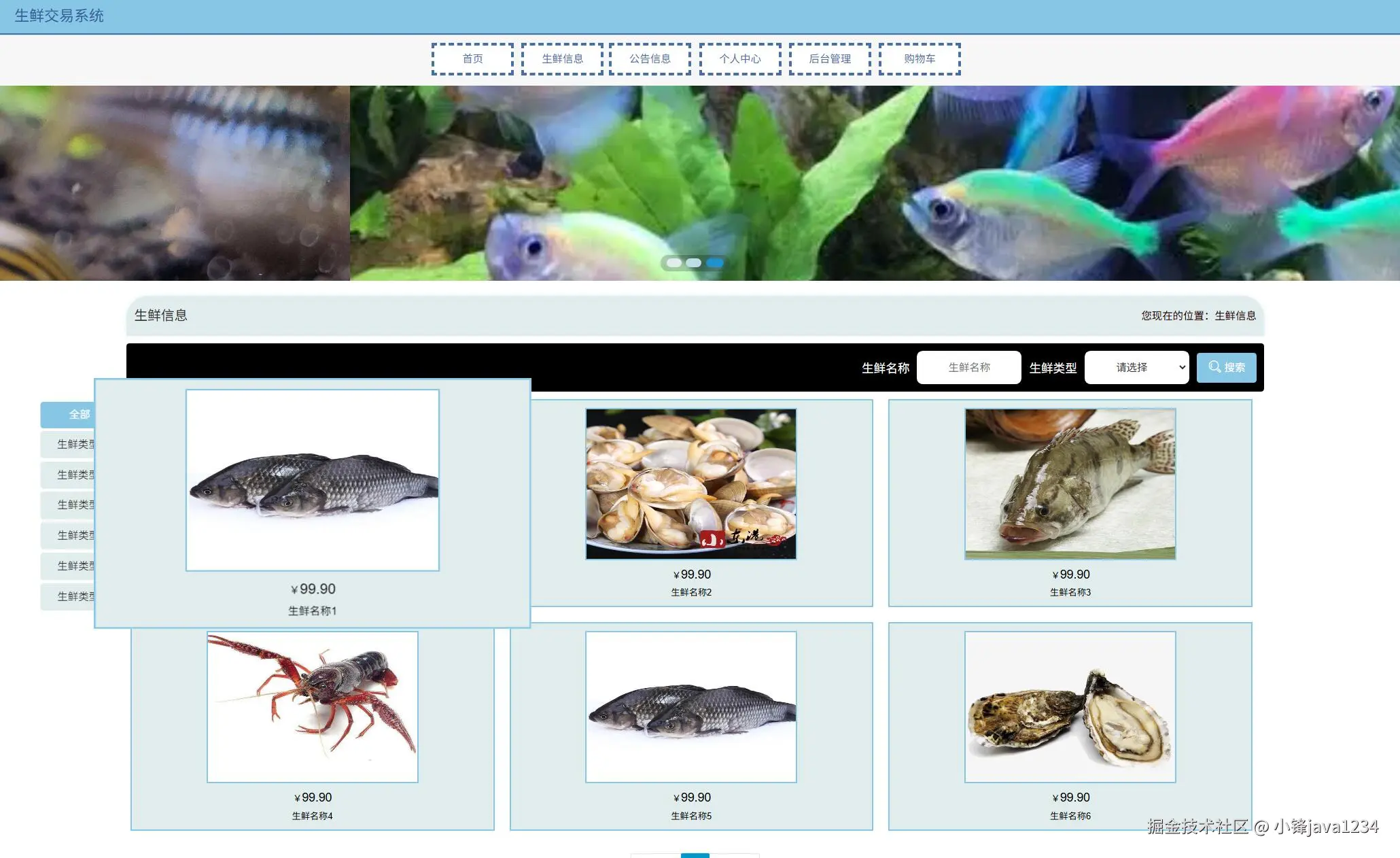The image size is (1400, 858).
Task: Focus the 生鲜名称 search input field
Action: click(x=968, y=367)
